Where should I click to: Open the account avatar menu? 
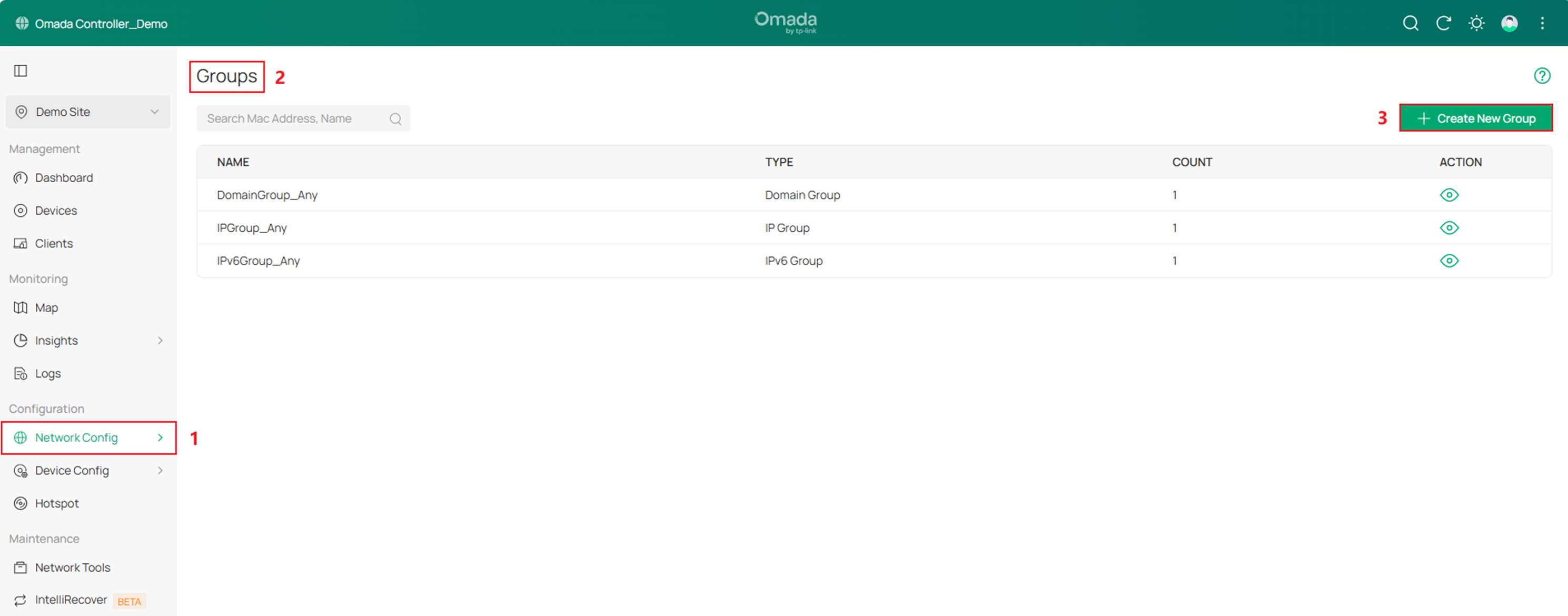pos(1510,23)
